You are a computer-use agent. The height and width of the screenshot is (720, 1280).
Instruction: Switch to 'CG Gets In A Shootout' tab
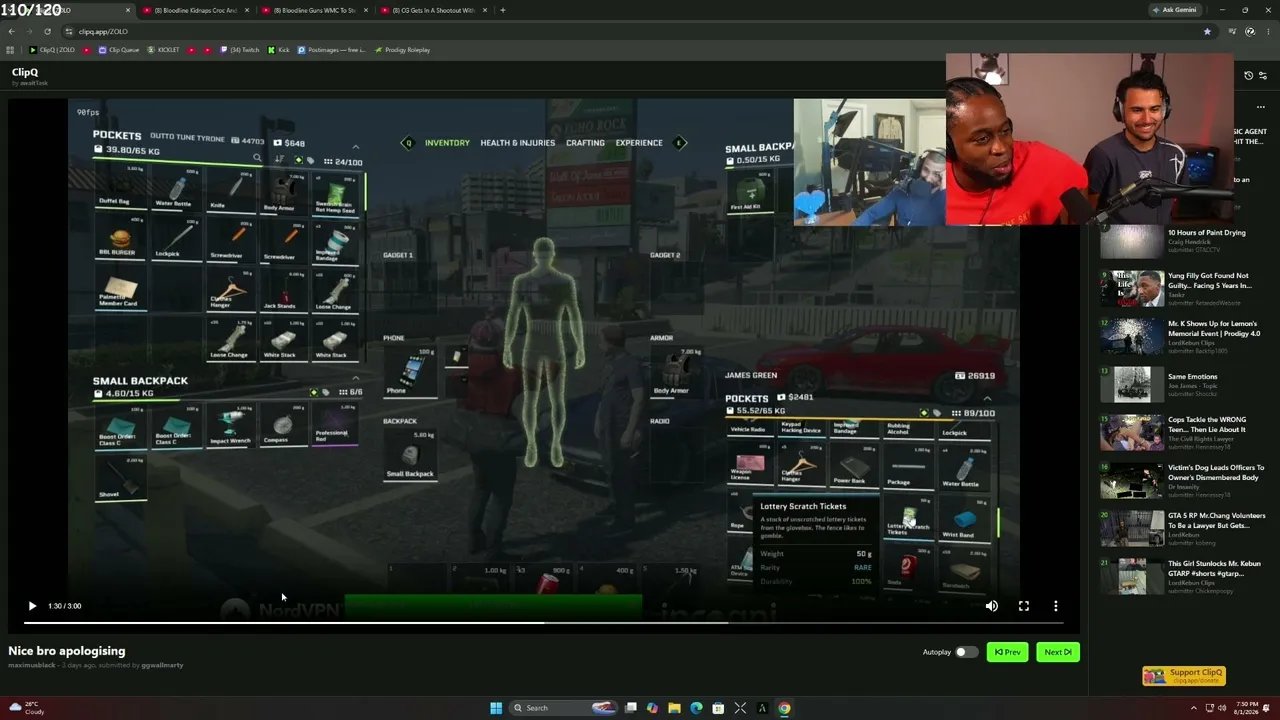[x=433, y=10]
